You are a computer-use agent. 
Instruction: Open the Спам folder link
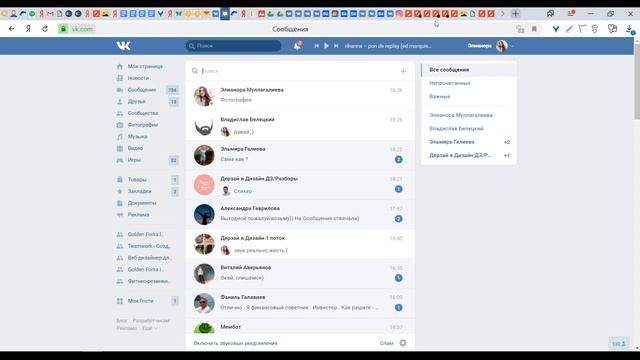tap(386, 343)
